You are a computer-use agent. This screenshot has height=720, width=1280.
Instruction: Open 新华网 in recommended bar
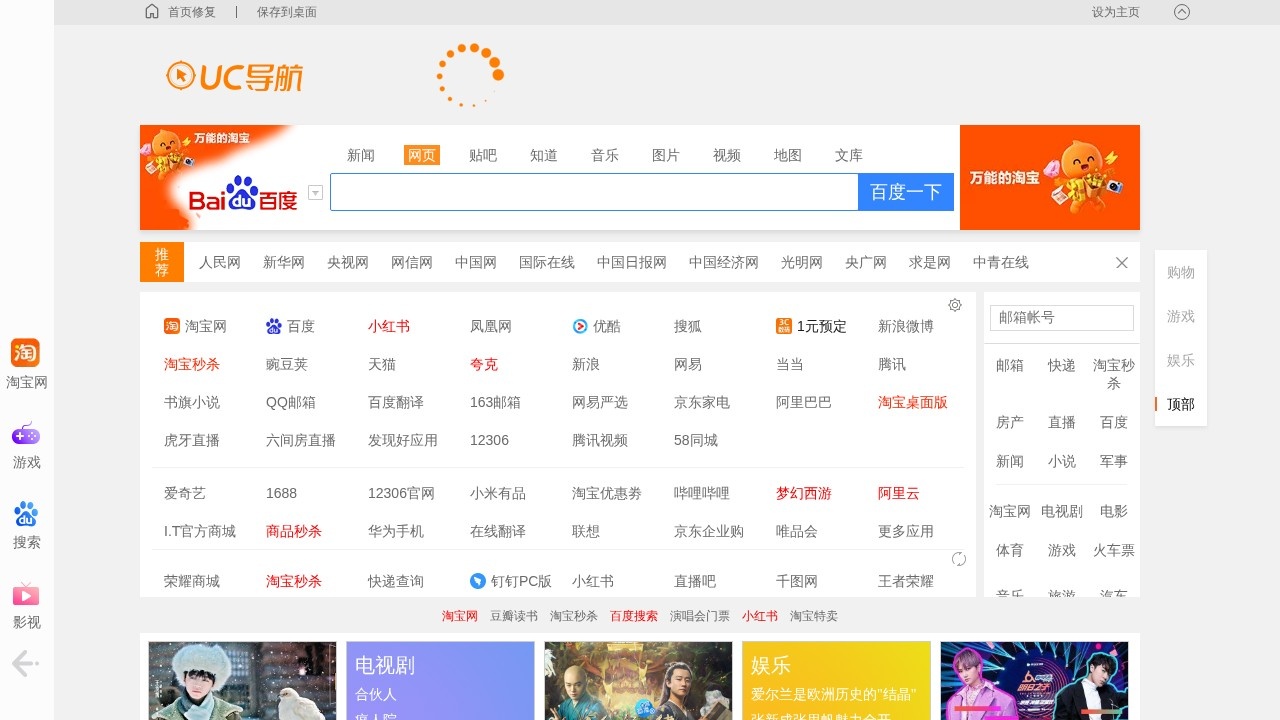284,263
